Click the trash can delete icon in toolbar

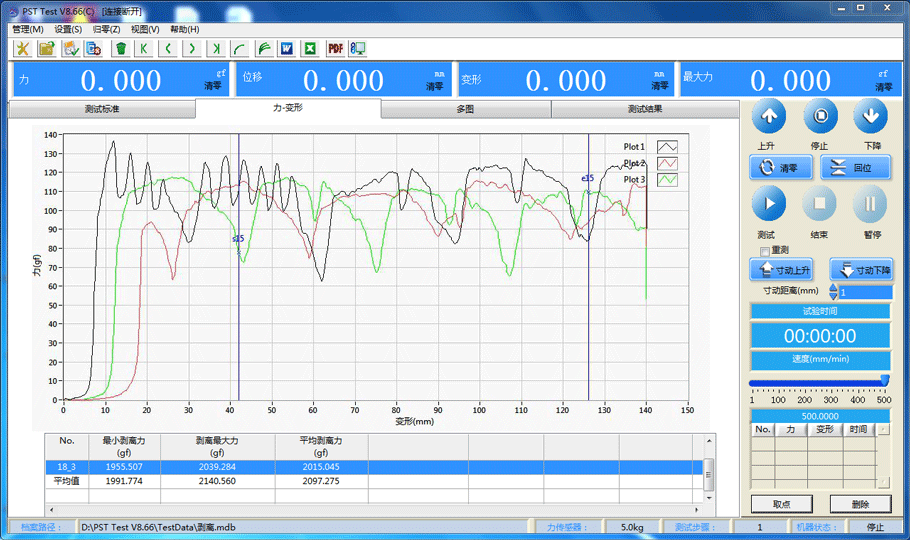121,48
